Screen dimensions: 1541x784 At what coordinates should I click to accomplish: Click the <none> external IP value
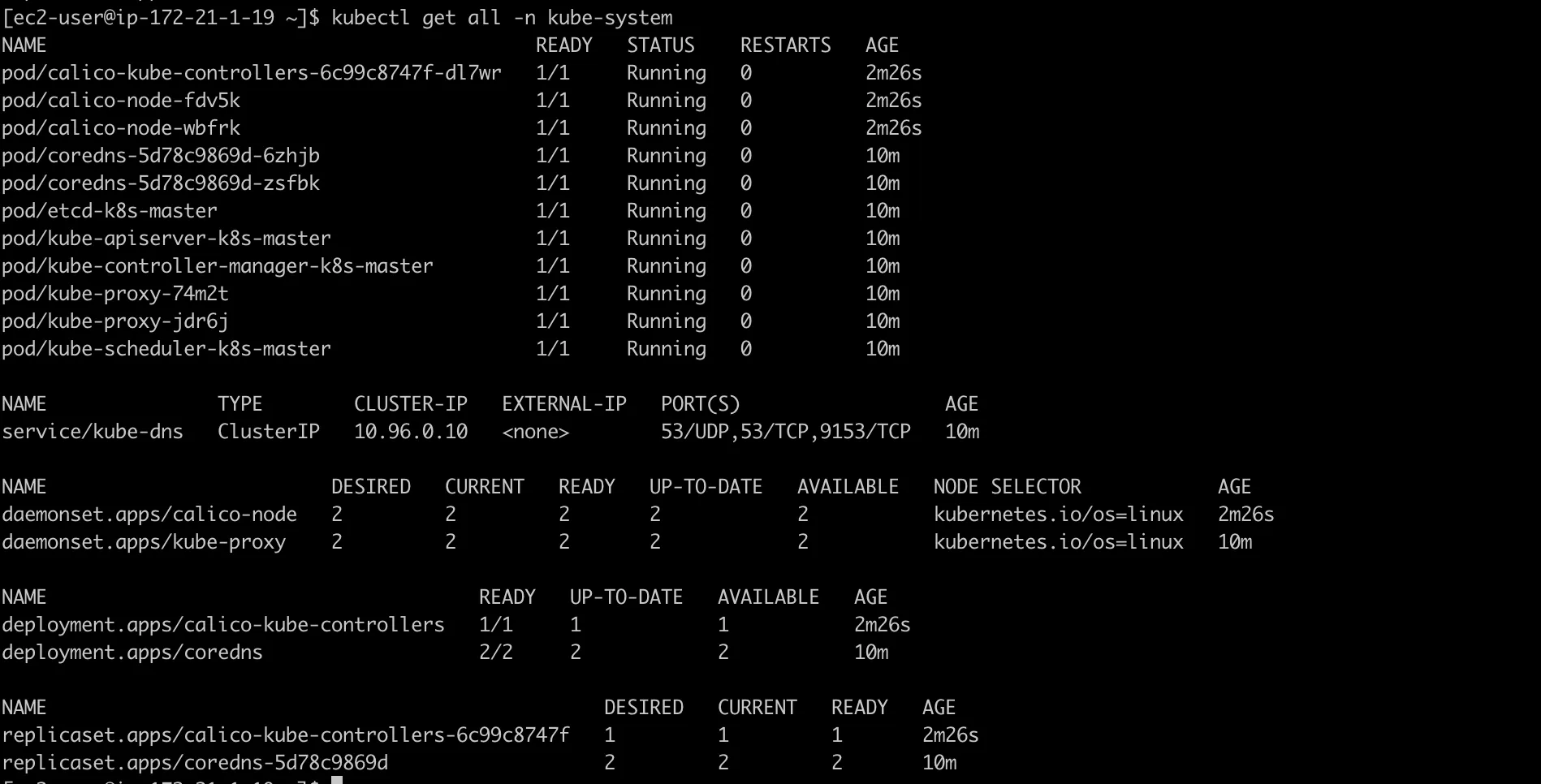pyautogui.click(x=536, y=432)
